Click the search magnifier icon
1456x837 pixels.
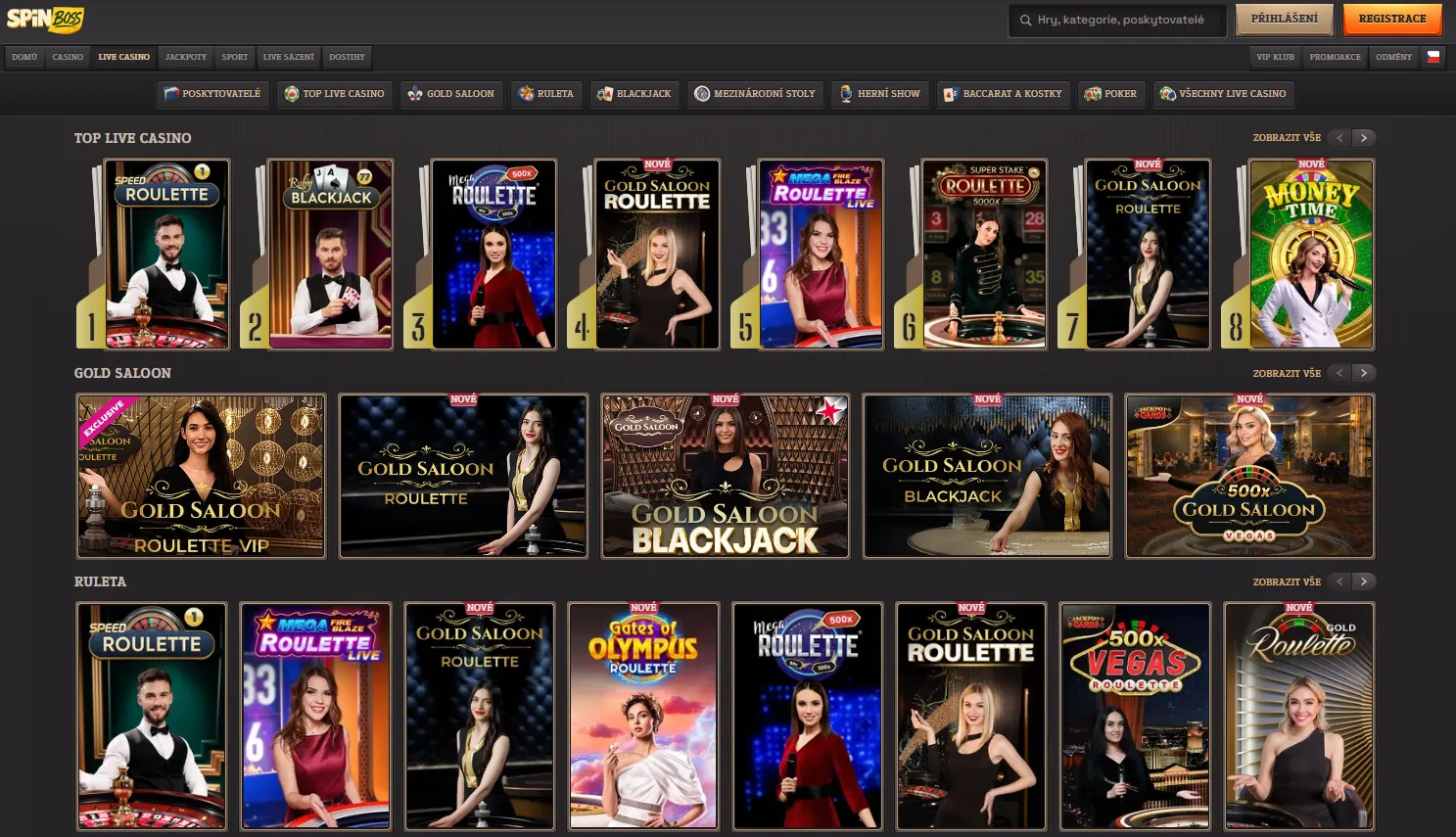(x=1025, y=20)
